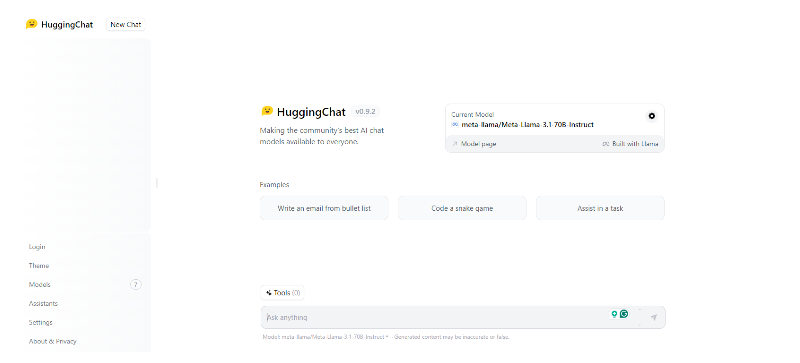Click the green lightbulb extension icon
Viewport: 800px width, 363px height.
(614, 314)
